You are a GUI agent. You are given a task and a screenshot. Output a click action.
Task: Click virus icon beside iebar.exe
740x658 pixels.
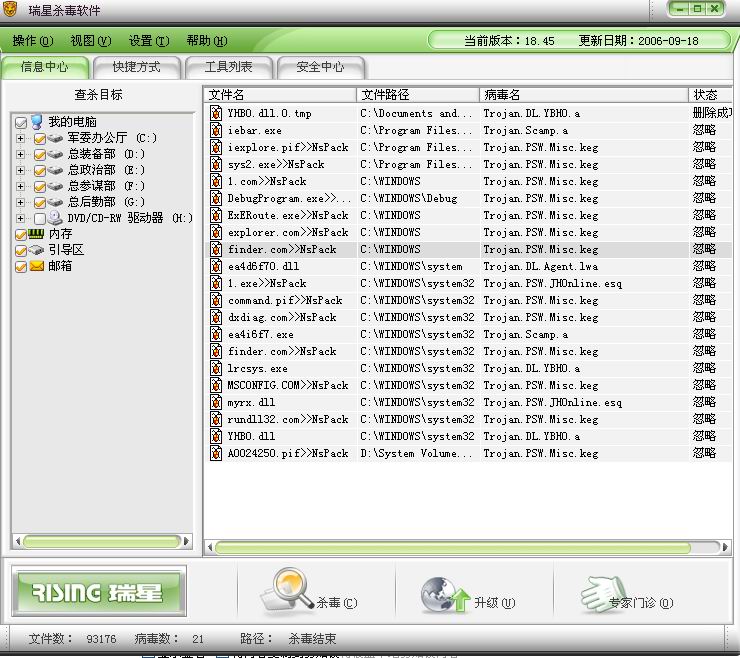click(216, 130)
